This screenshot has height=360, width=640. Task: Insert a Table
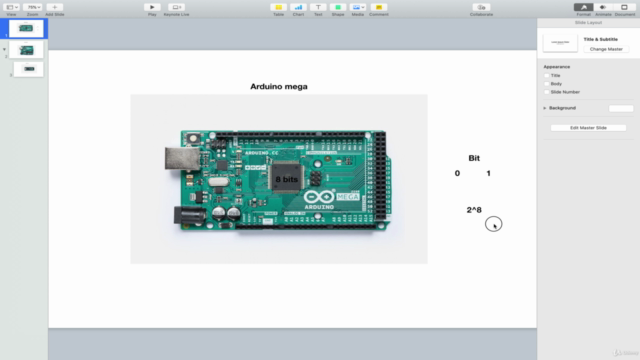pyautogui.click(x=278, y=7)
